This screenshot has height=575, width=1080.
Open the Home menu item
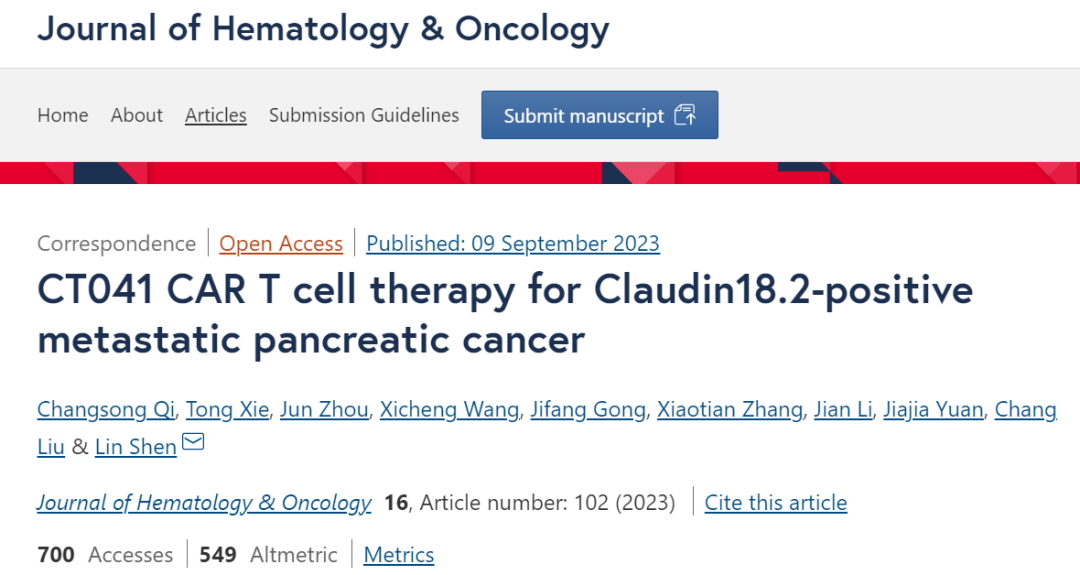pyautogui.click(x=63, y=115)
